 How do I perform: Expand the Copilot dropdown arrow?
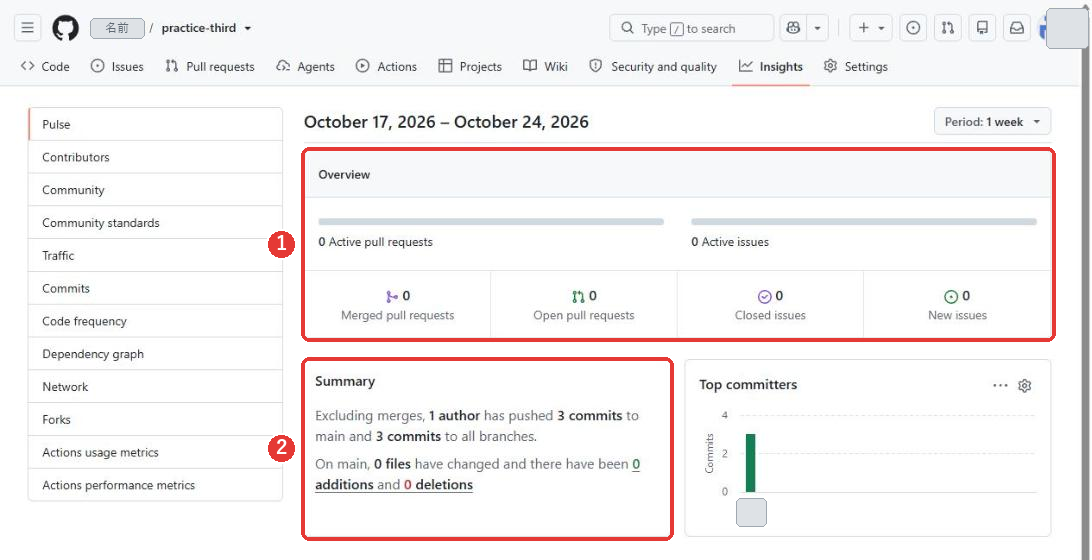point(817,29)
